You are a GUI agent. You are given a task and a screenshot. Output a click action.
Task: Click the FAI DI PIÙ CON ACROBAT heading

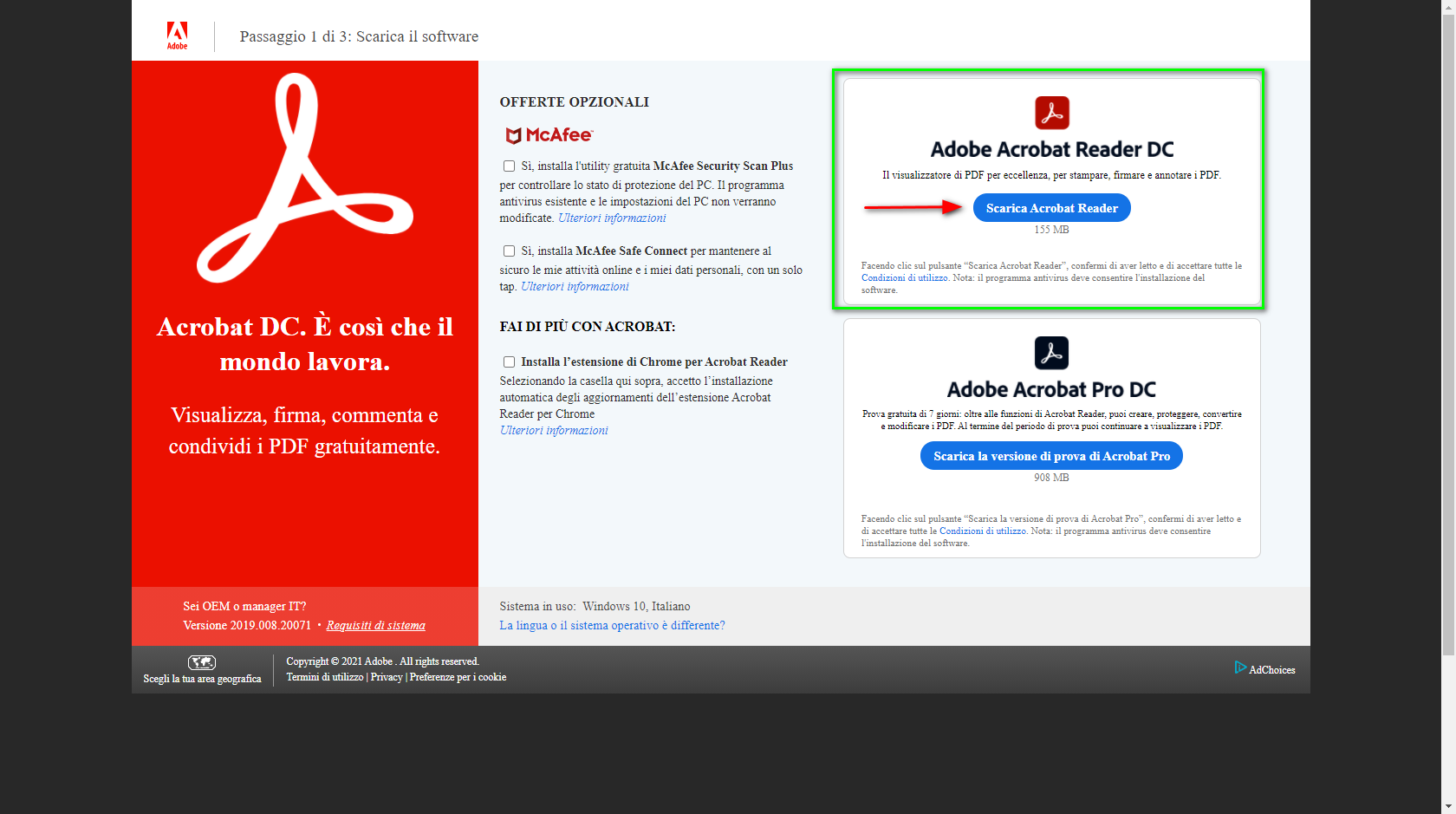click(x=587, y=327)
